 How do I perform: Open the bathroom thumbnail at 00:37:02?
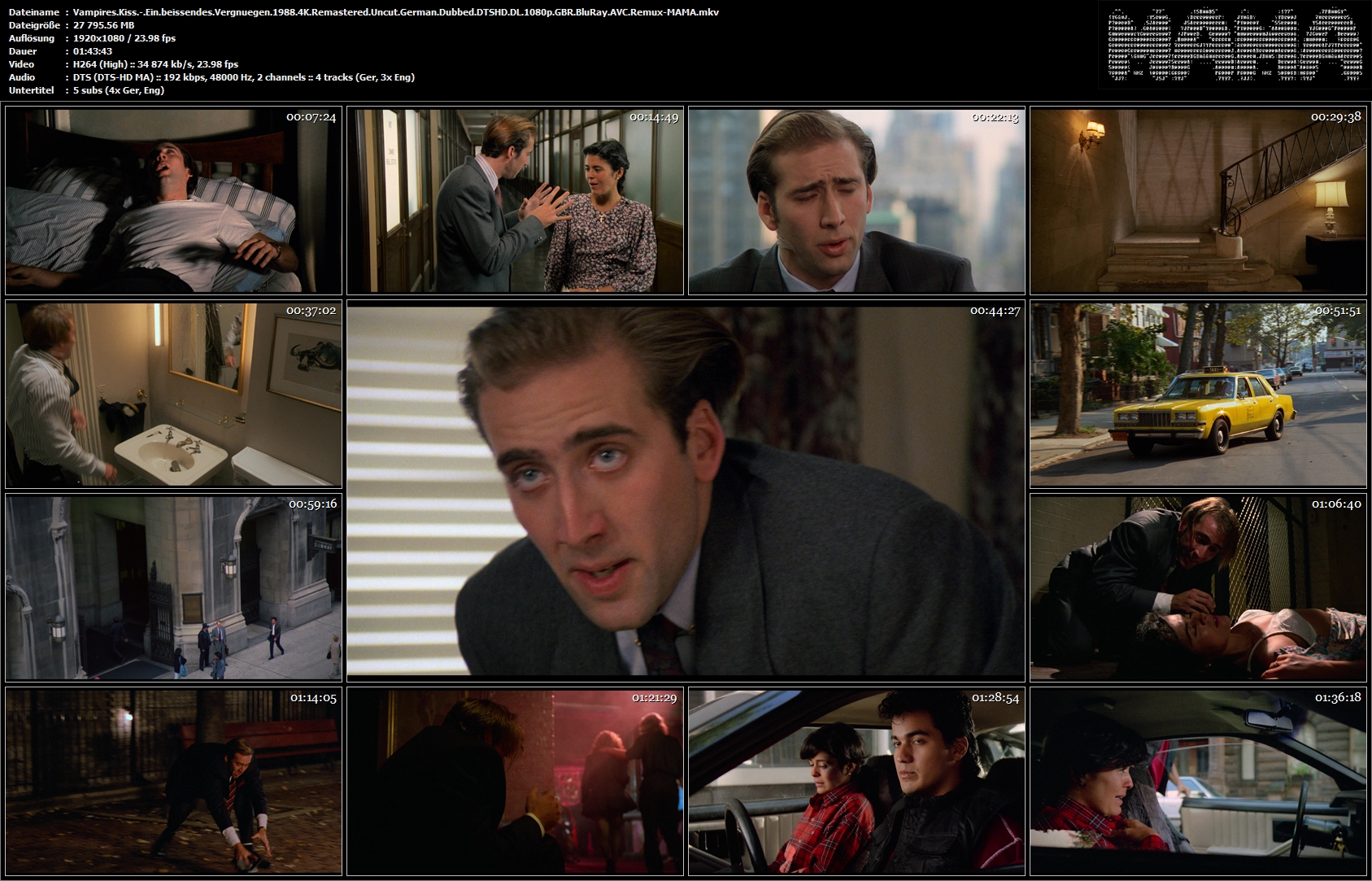click(x=173, y=394)
